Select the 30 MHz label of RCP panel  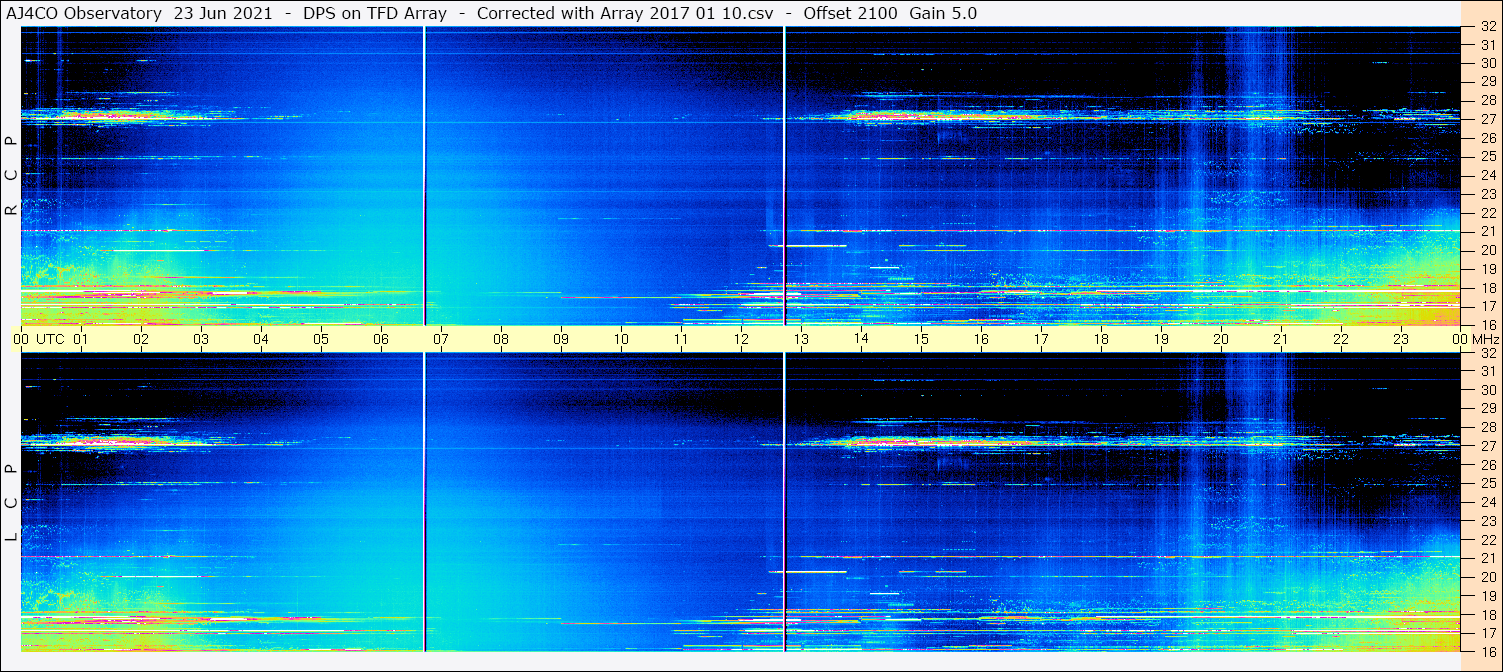click(1487, 63)
